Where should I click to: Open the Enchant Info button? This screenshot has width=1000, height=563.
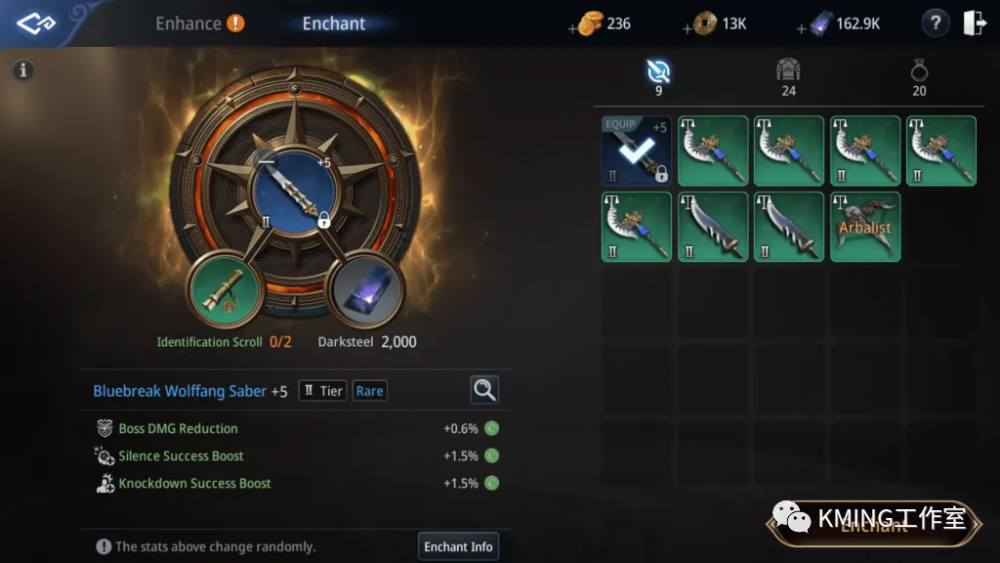click(458, 546)
